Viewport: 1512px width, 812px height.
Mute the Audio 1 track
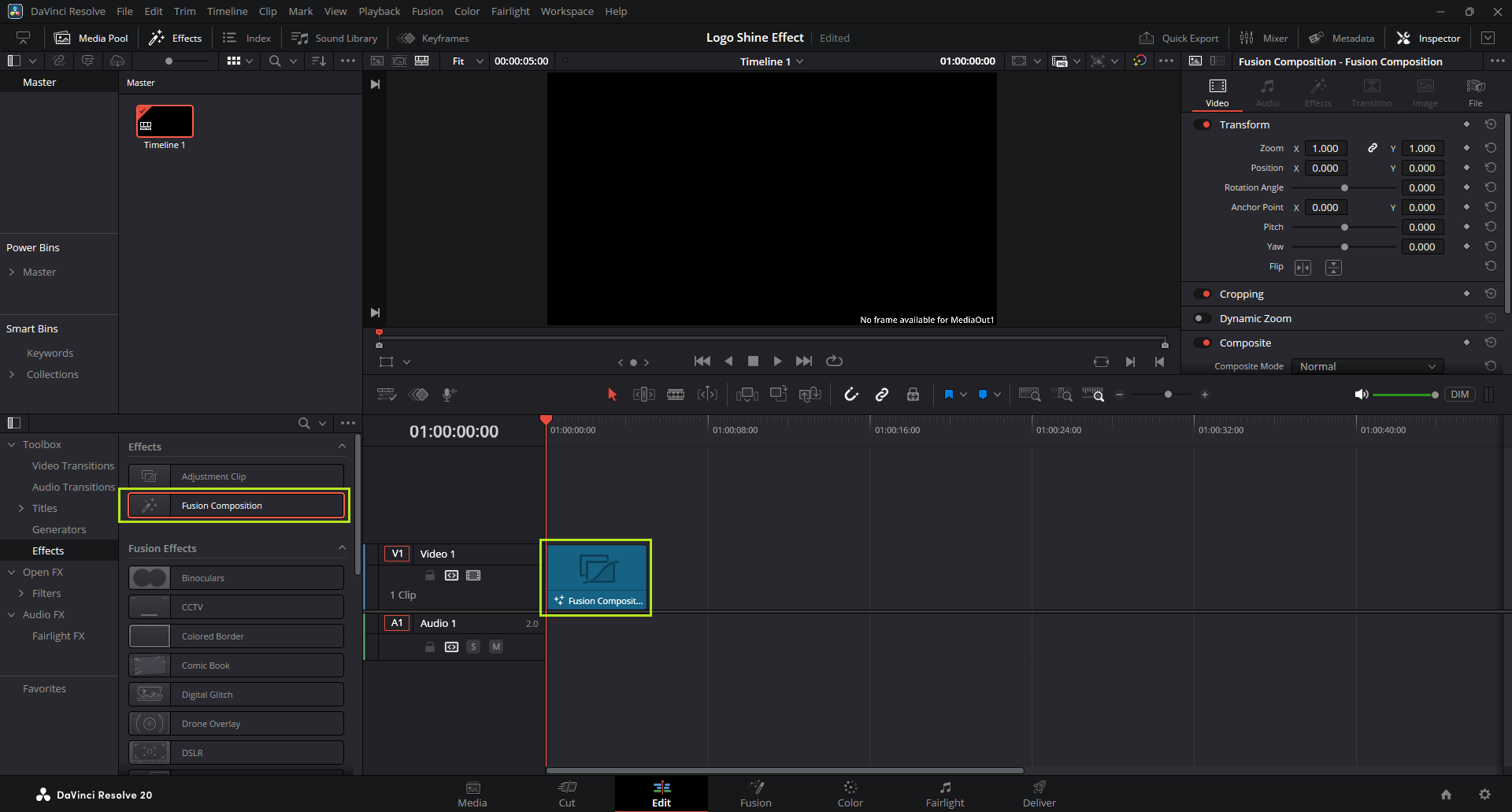[496, 647]
